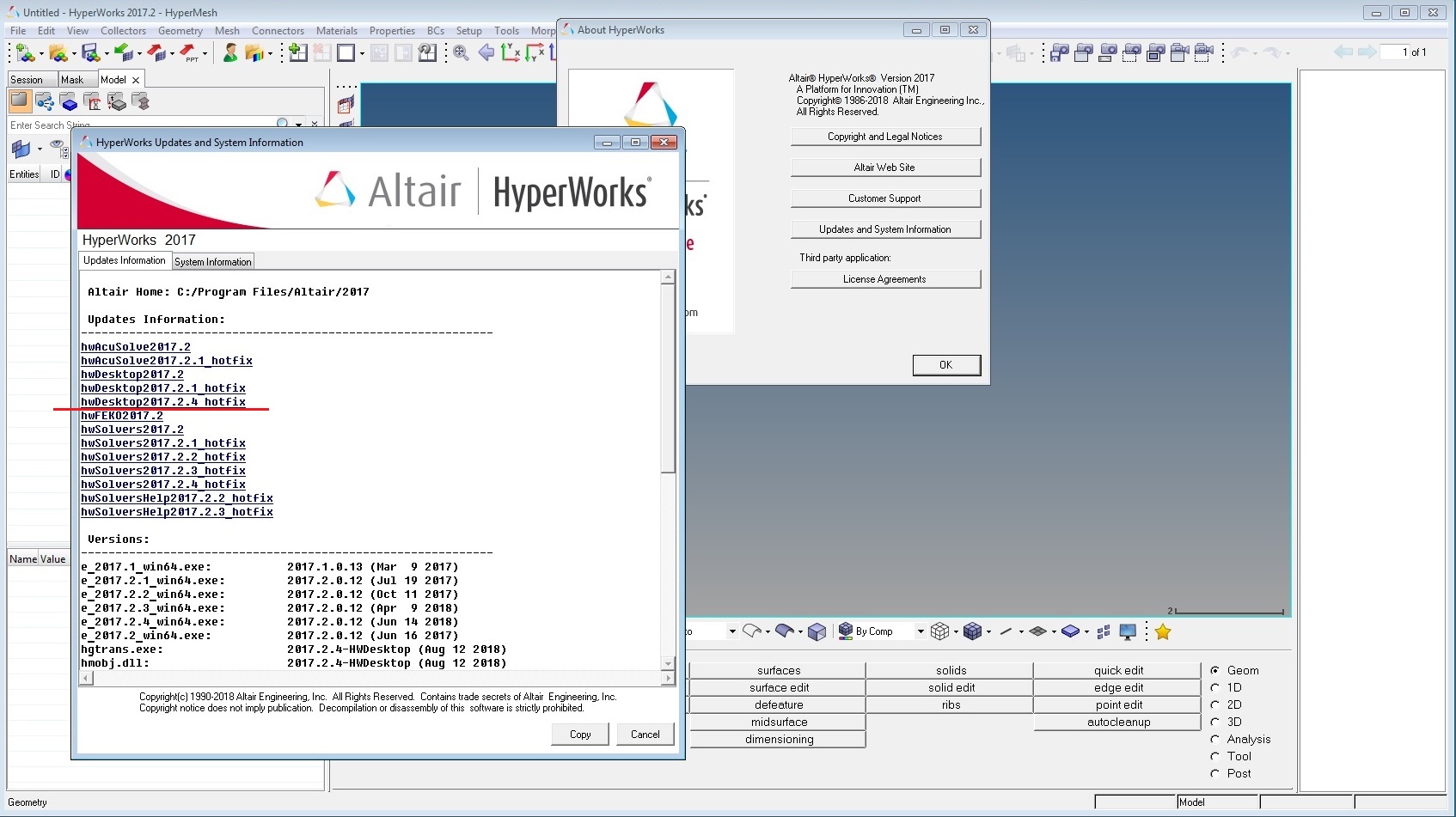Image resolution: width=1456 pixels, height=817 pixels.
Task: Click the Fit model magnifier icon
Action: coord(461,53)
